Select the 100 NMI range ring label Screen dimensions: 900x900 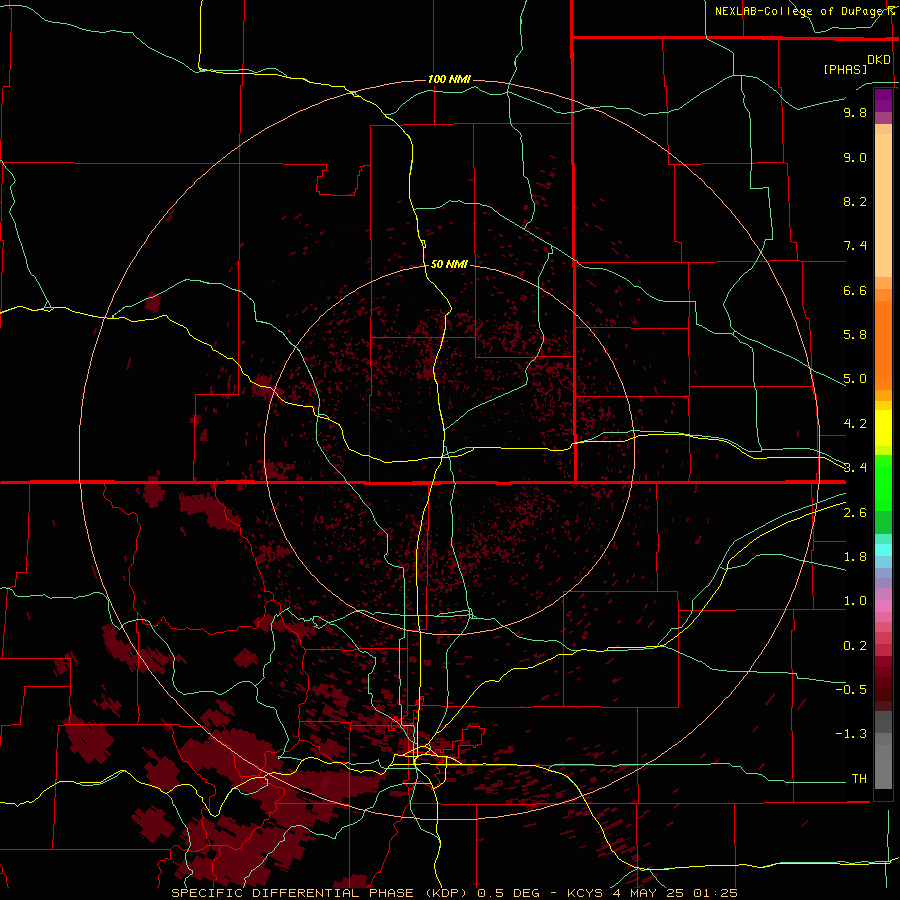click(449, 79)
